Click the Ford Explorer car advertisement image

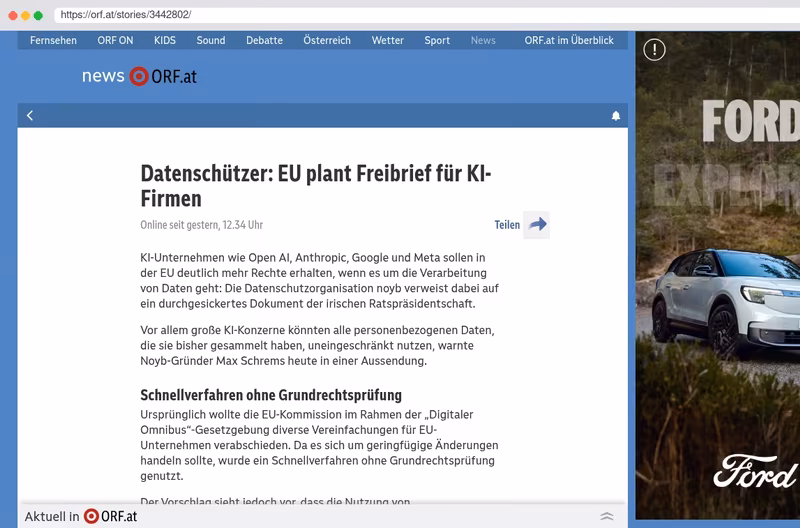pos(718,275)
